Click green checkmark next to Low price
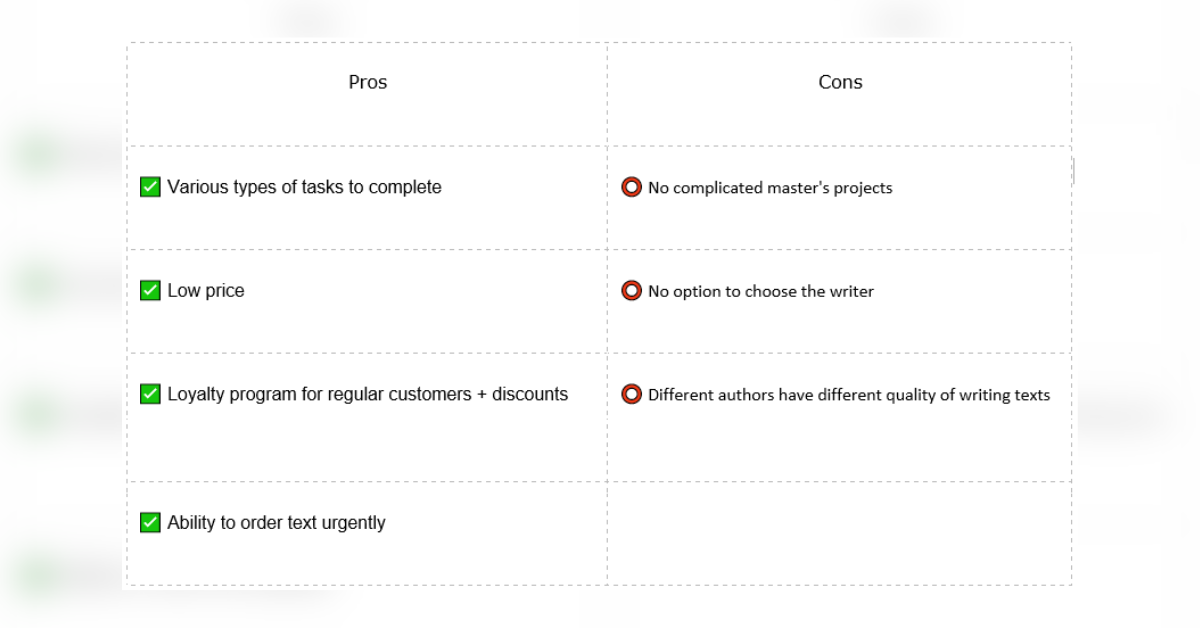Image resolution: width=1200 pixels, height=628 pixels. coord(150,291)
